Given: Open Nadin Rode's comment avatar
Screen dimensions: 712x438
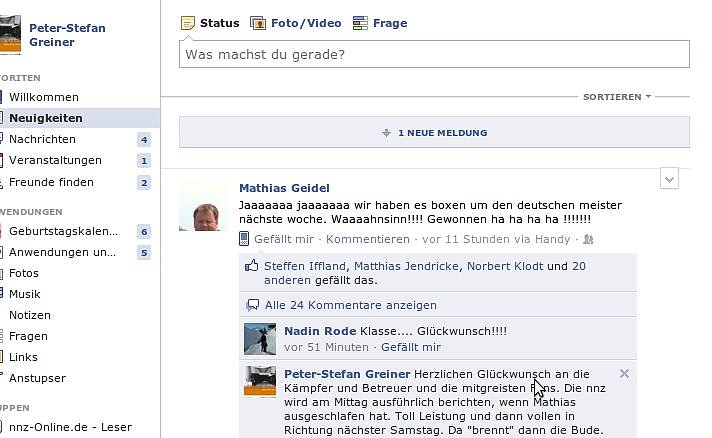Looking at the screenshot, I should point(260,339).
